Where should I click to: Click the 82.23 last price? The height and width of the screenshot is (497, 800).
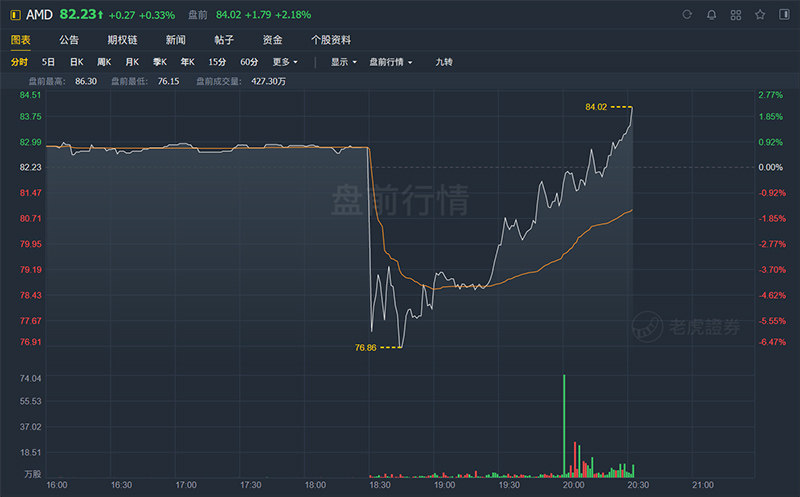coord(78,14)
